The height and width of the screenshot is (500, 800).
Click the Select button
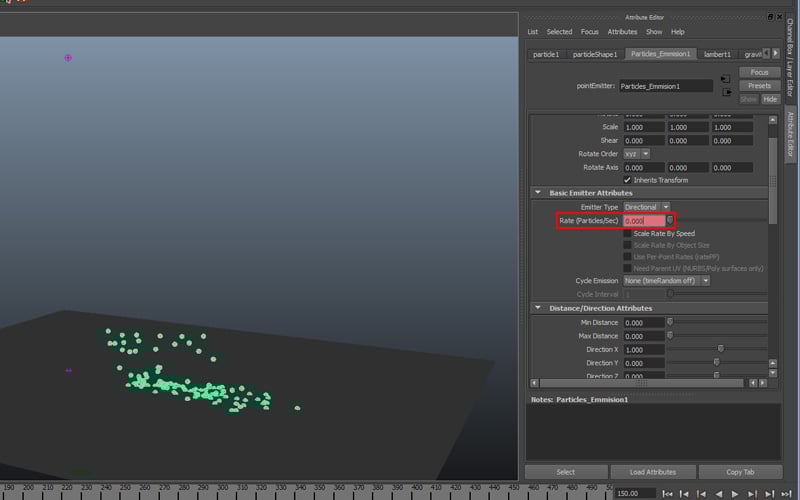(566, 472)
